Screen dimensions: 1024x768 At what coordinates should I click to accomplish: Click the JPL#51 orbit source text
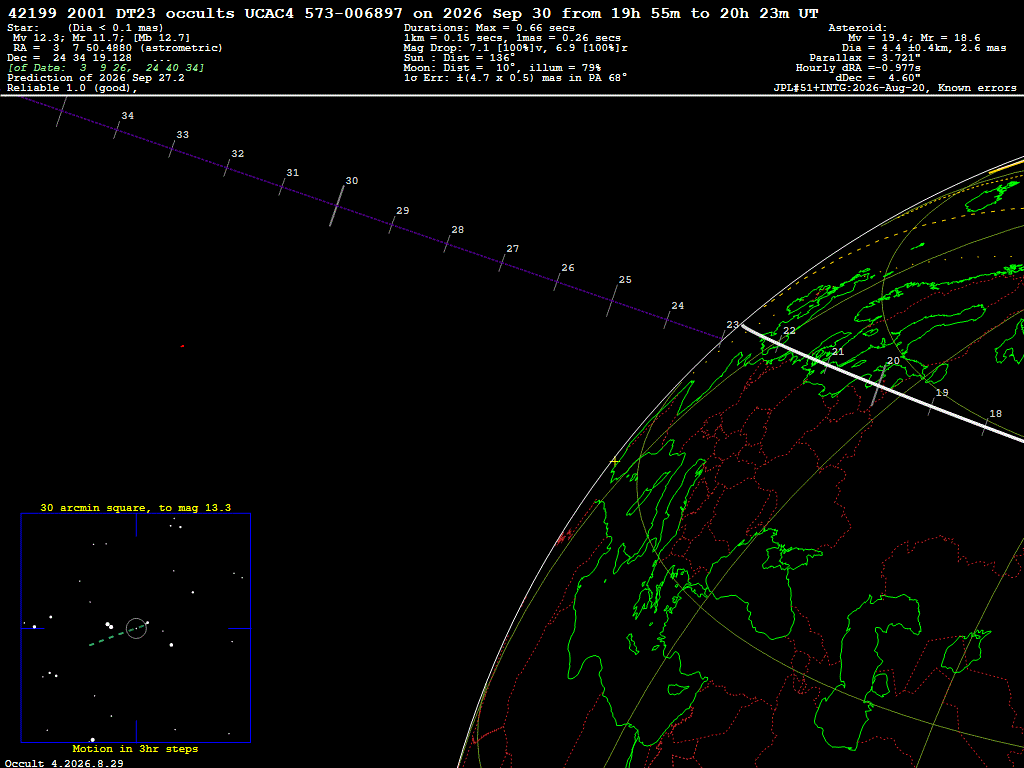[895, 88]
